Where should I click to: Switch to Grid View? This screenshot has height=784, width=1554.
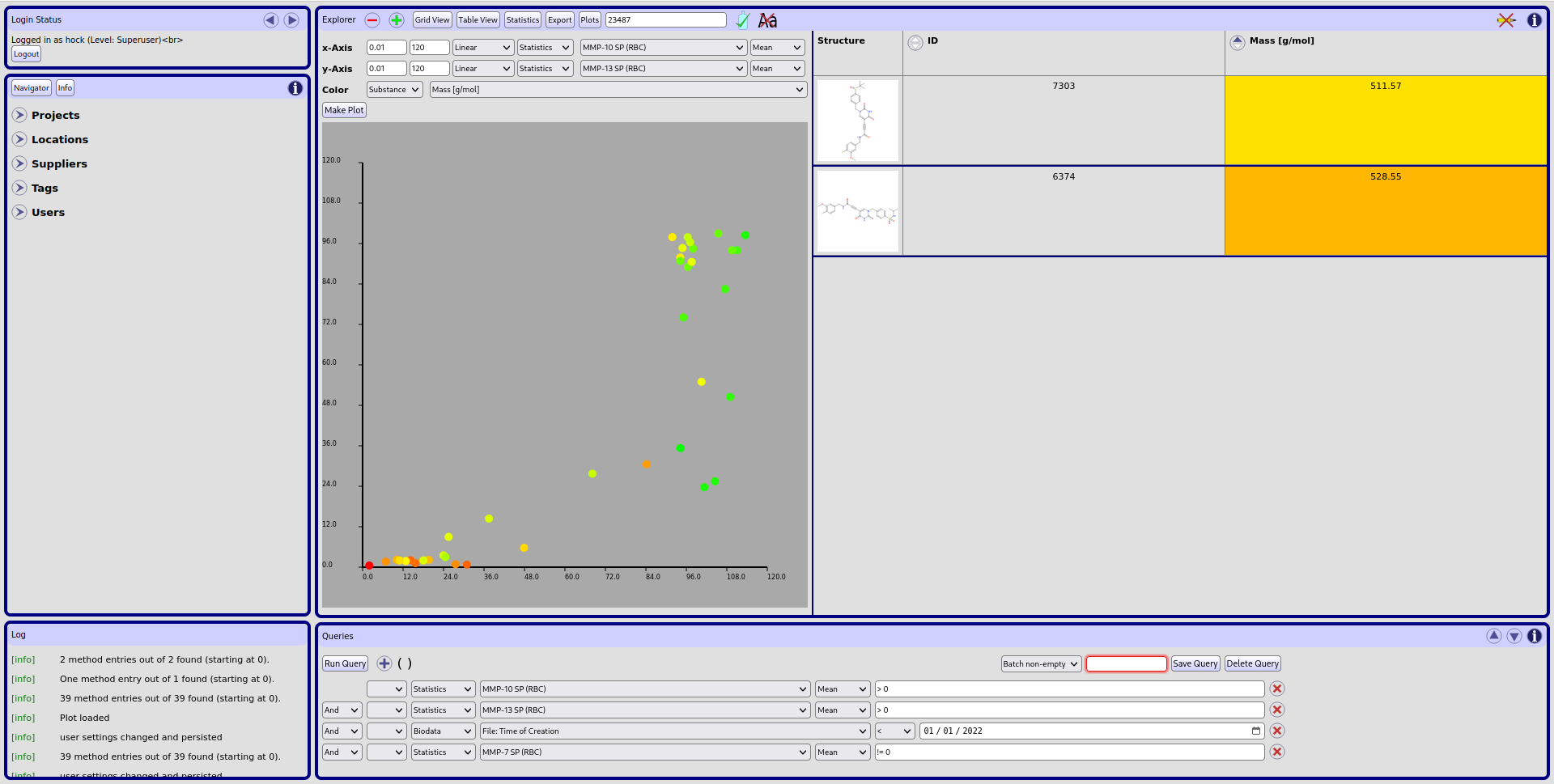pos(432,20)
